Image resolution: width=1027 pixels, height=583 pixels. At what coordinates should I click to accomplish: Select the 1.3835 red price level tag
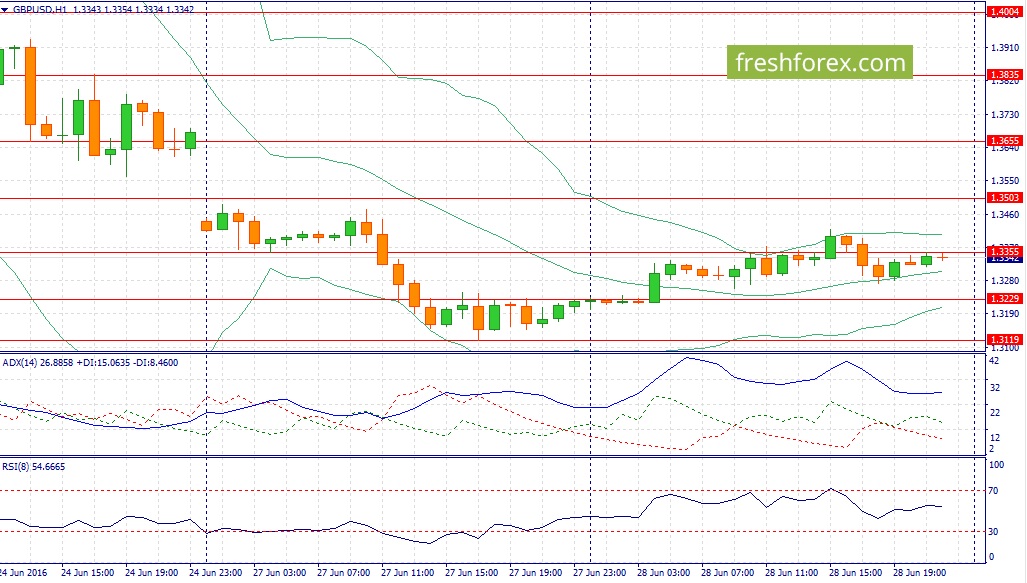[x=1003, y=74]
